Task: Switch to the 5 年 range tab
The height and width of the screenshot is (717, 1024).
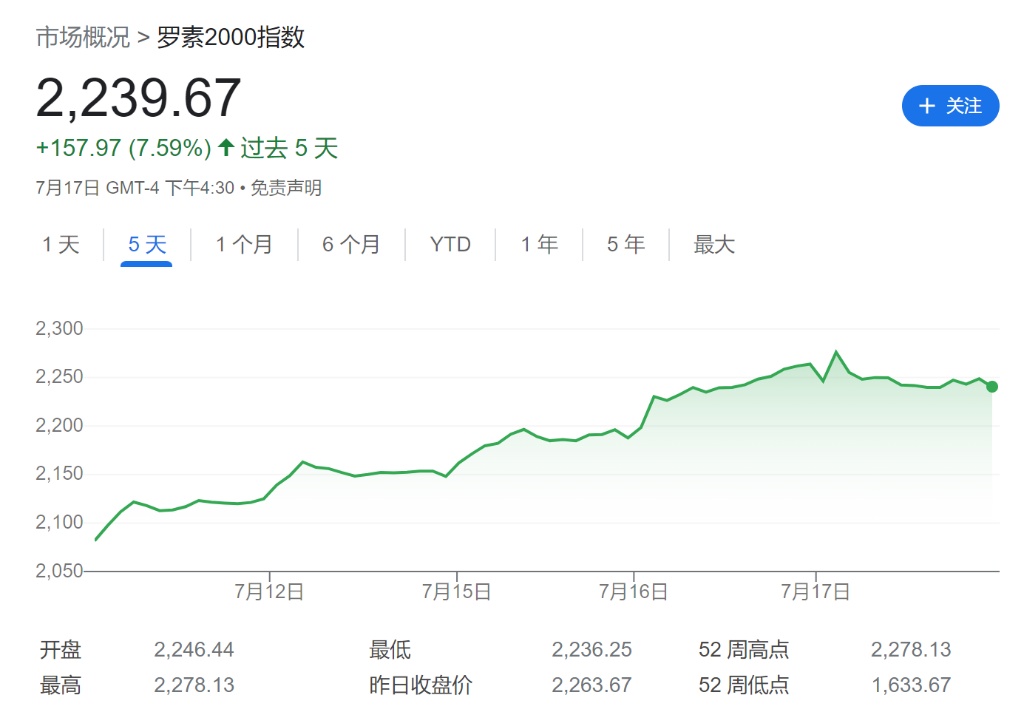Action: click(x=626, y=245)
